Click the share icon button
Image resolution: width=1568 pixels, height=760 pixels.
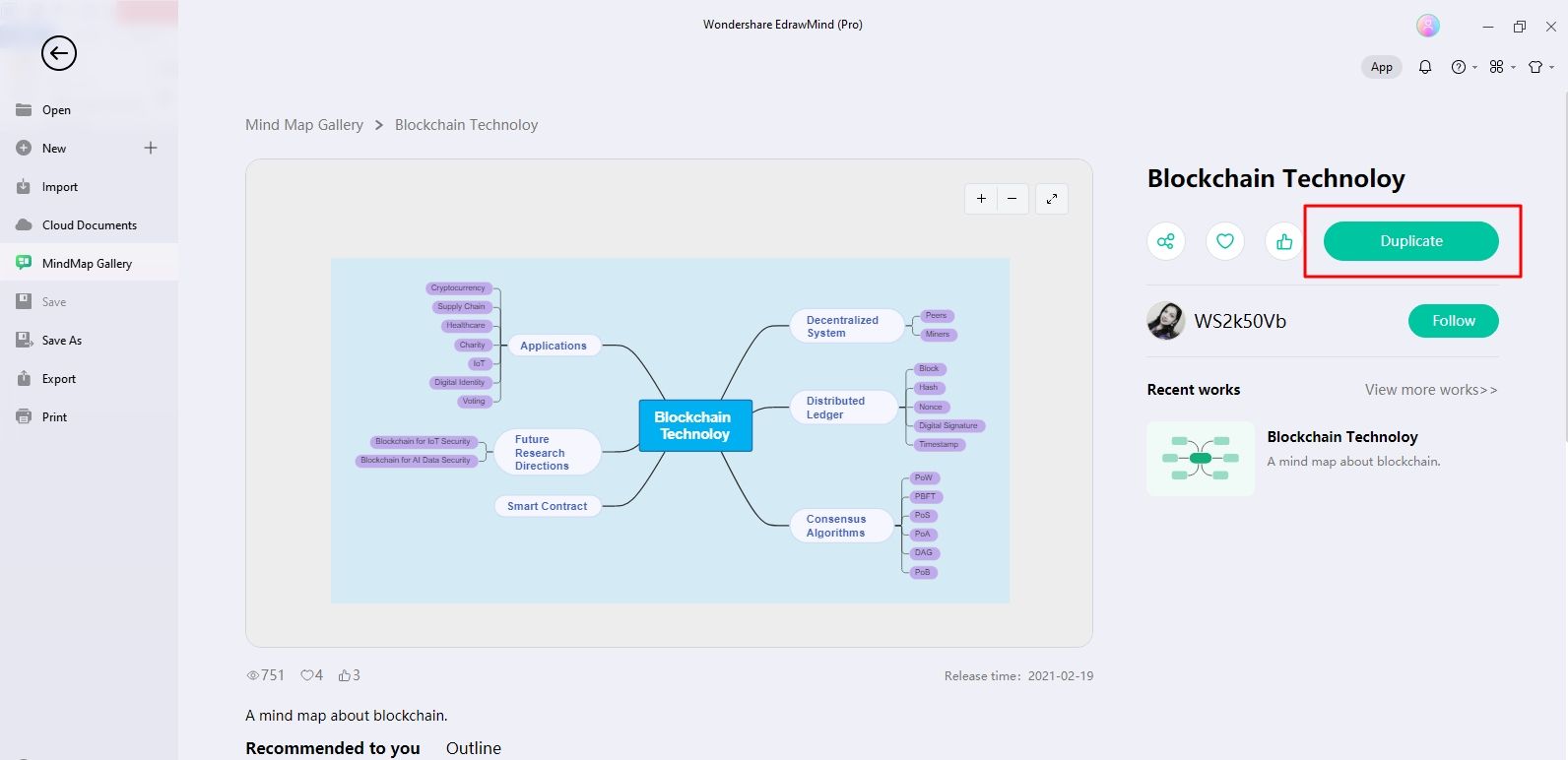coord(1166,241)
